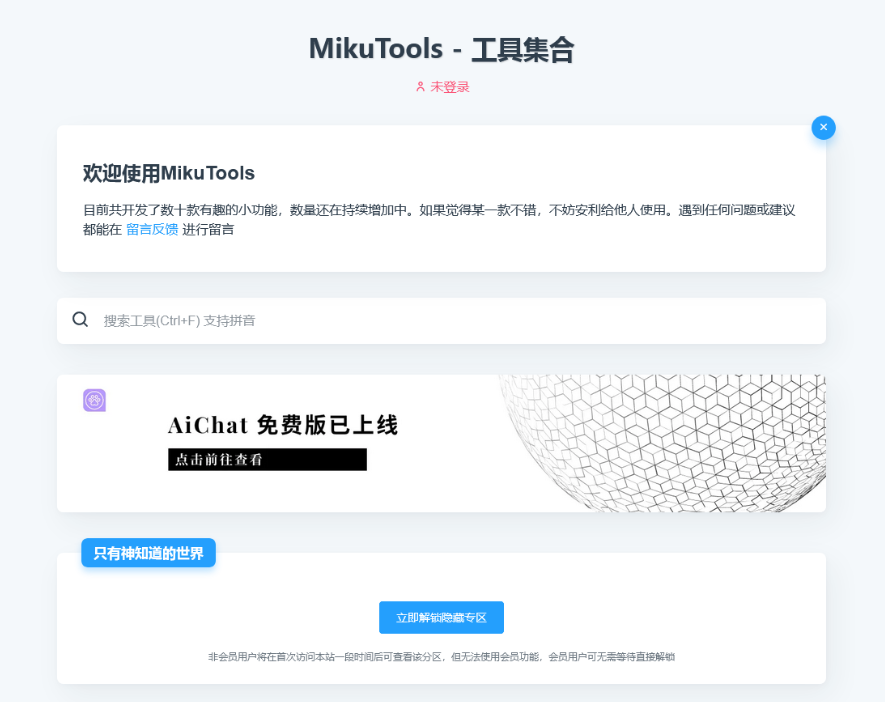Click the search magnifier icon

pyautogui.click(x=80, y=319)
